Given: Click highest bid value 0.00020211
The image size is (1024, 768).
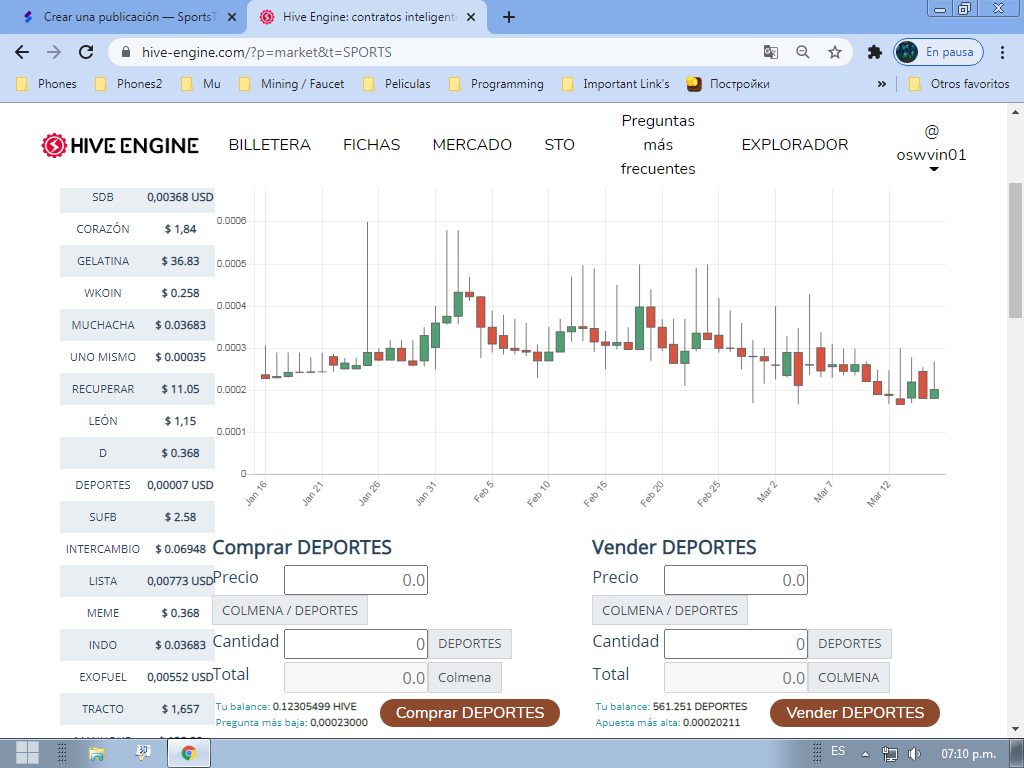Looking at the screenshot, I should [x=711, y=722].
